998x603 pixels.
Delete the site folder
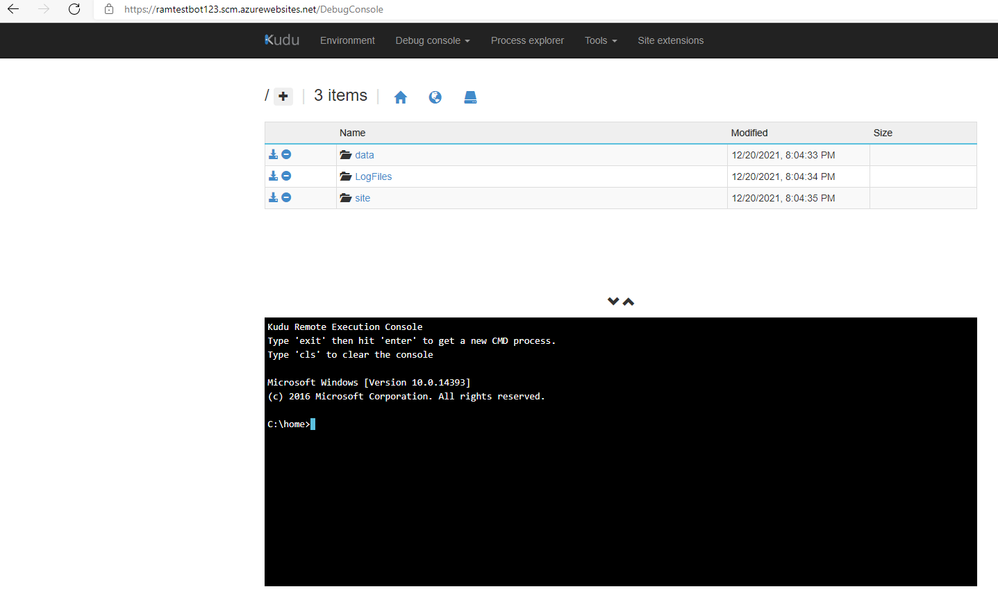286,198
